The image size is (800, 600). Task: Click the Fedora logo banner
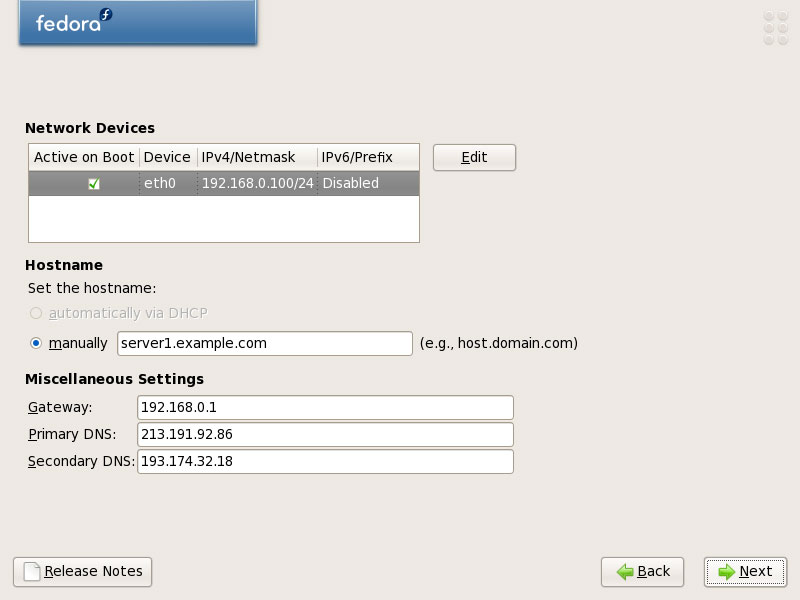tap(138, 22)
